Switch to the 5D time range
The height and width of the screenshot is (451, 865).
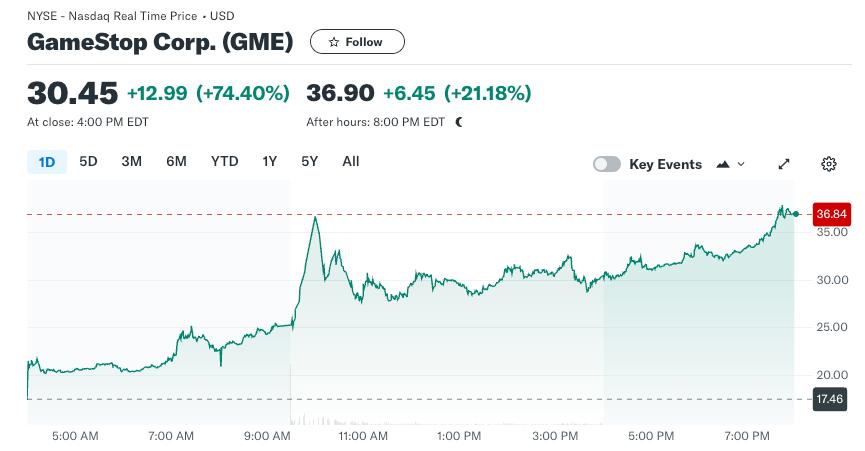point(88,162)
